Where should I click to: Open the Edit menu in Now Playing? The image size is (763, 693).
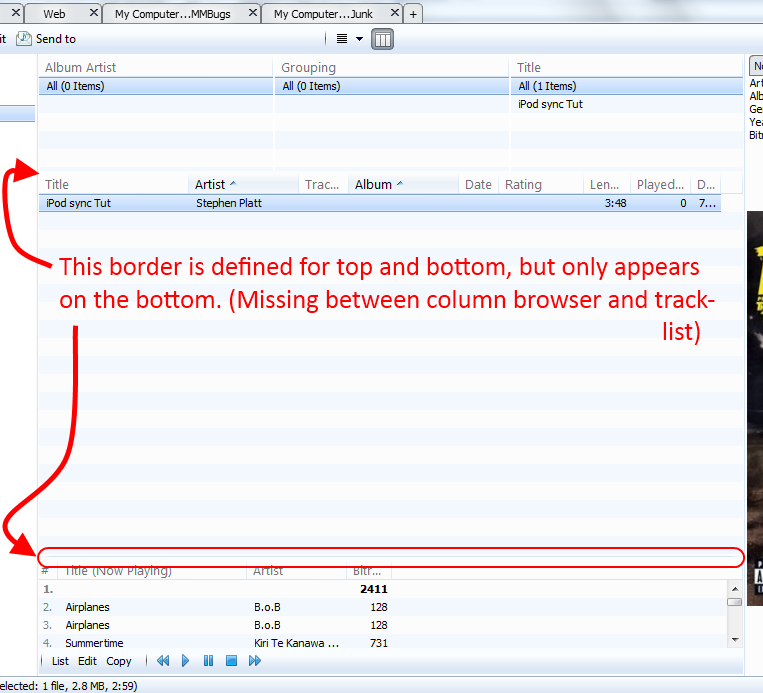click(x=88, y=661)
